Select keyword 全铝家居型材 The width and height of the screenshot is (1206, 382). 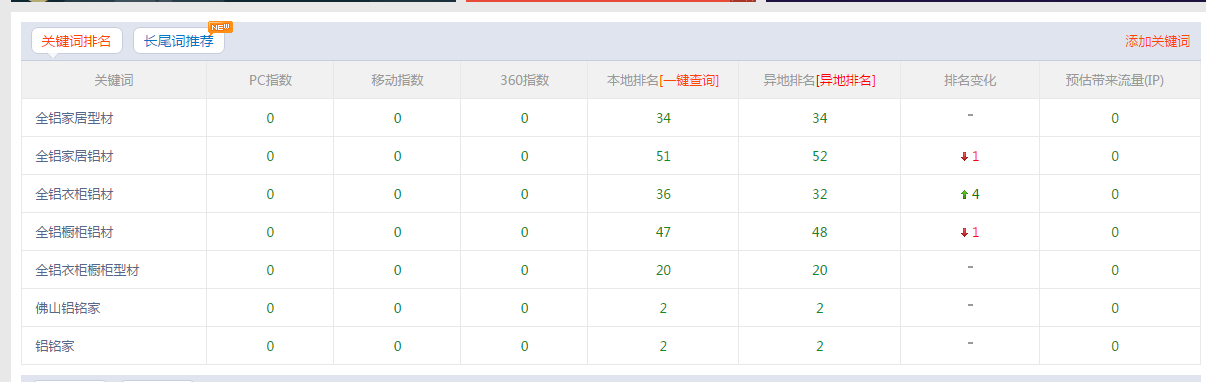click(x=75, y=118)
